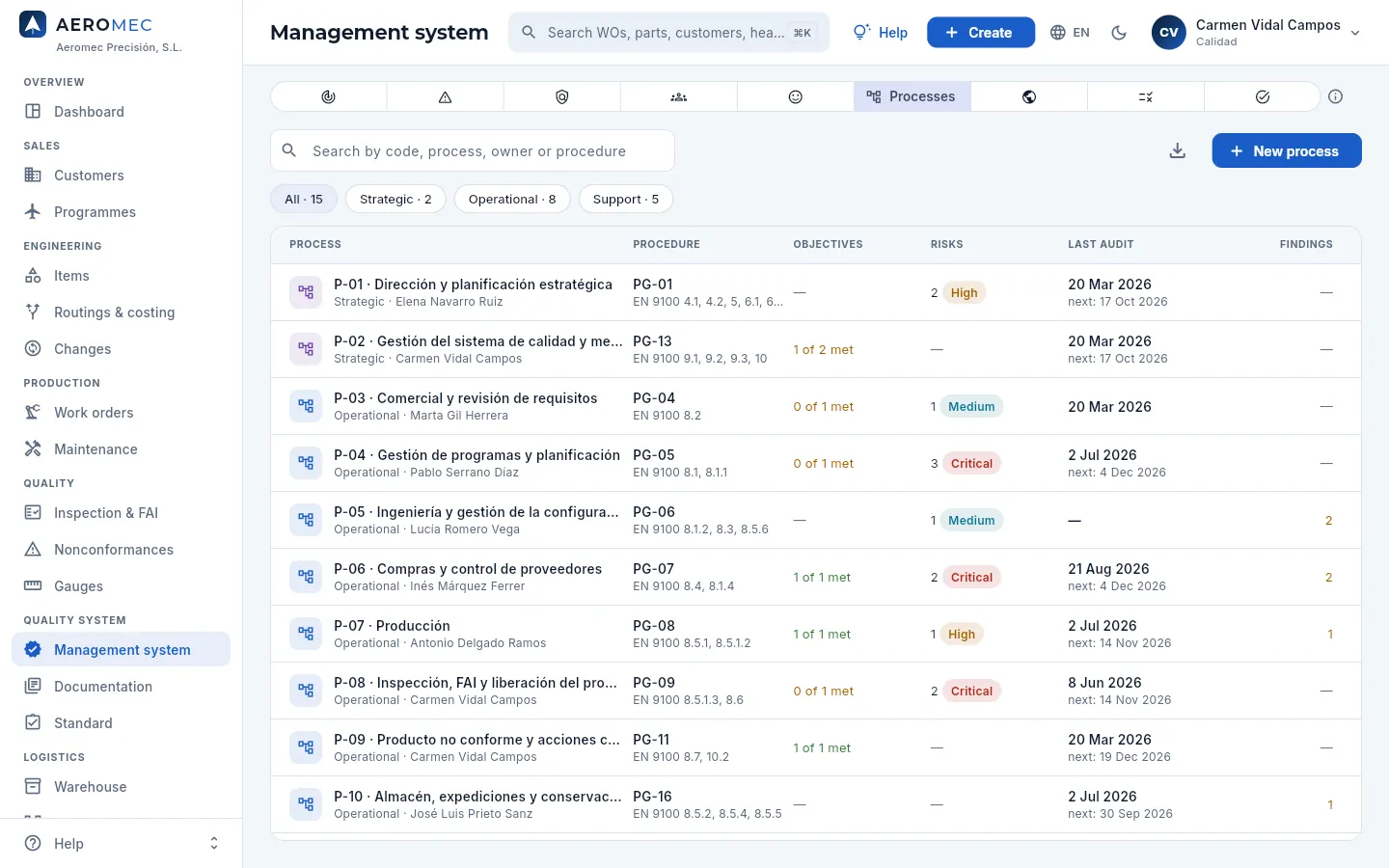Open Help link in the top bar
This screenshot has width=1389, height=868.
tap(881, 32)
